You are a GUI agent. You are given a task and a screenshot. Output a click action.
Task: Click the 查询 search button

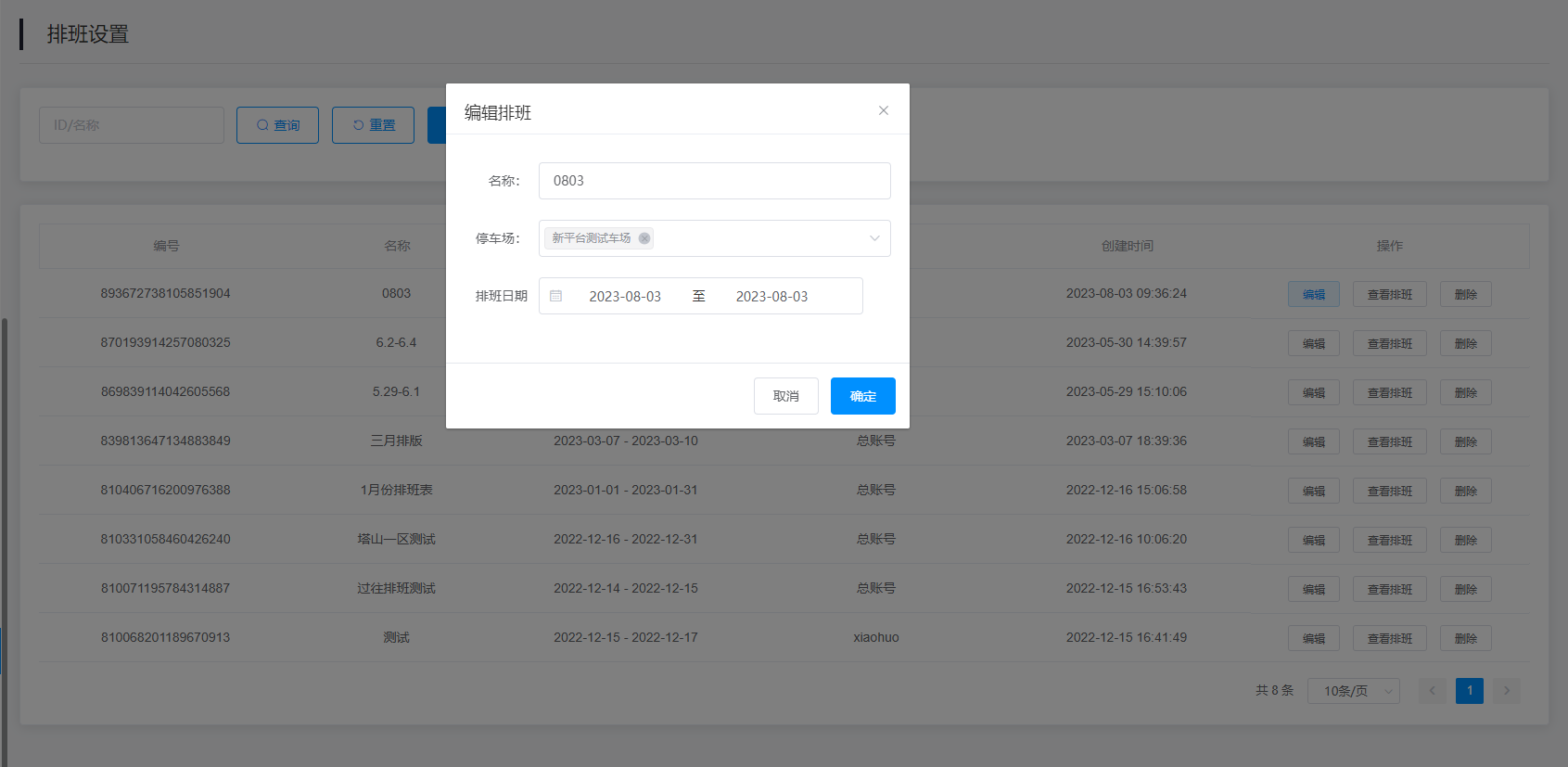tap(277, 125)
